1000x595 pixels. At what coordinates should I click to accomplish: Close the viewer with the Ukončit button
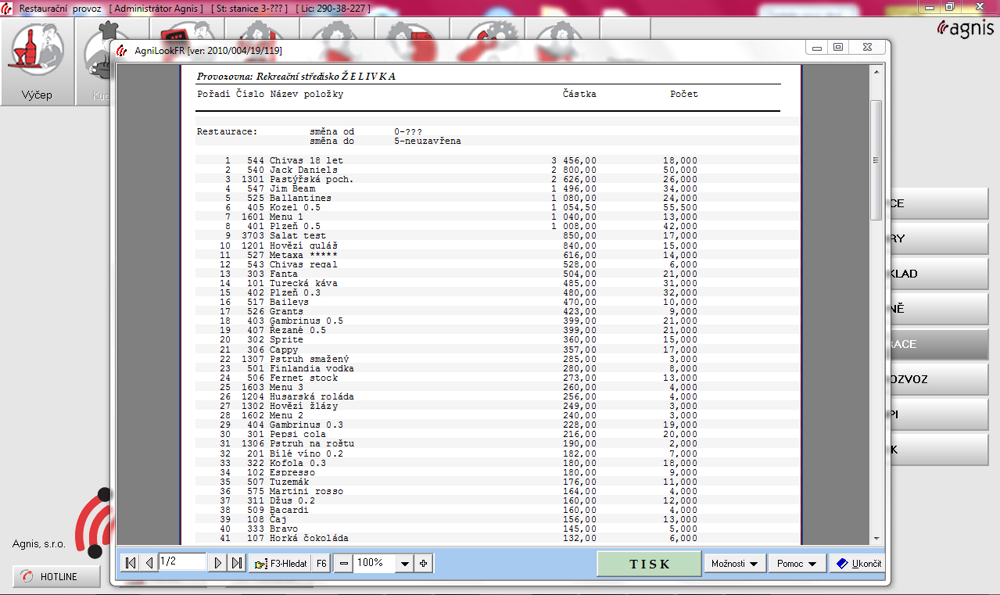point(858,564)
